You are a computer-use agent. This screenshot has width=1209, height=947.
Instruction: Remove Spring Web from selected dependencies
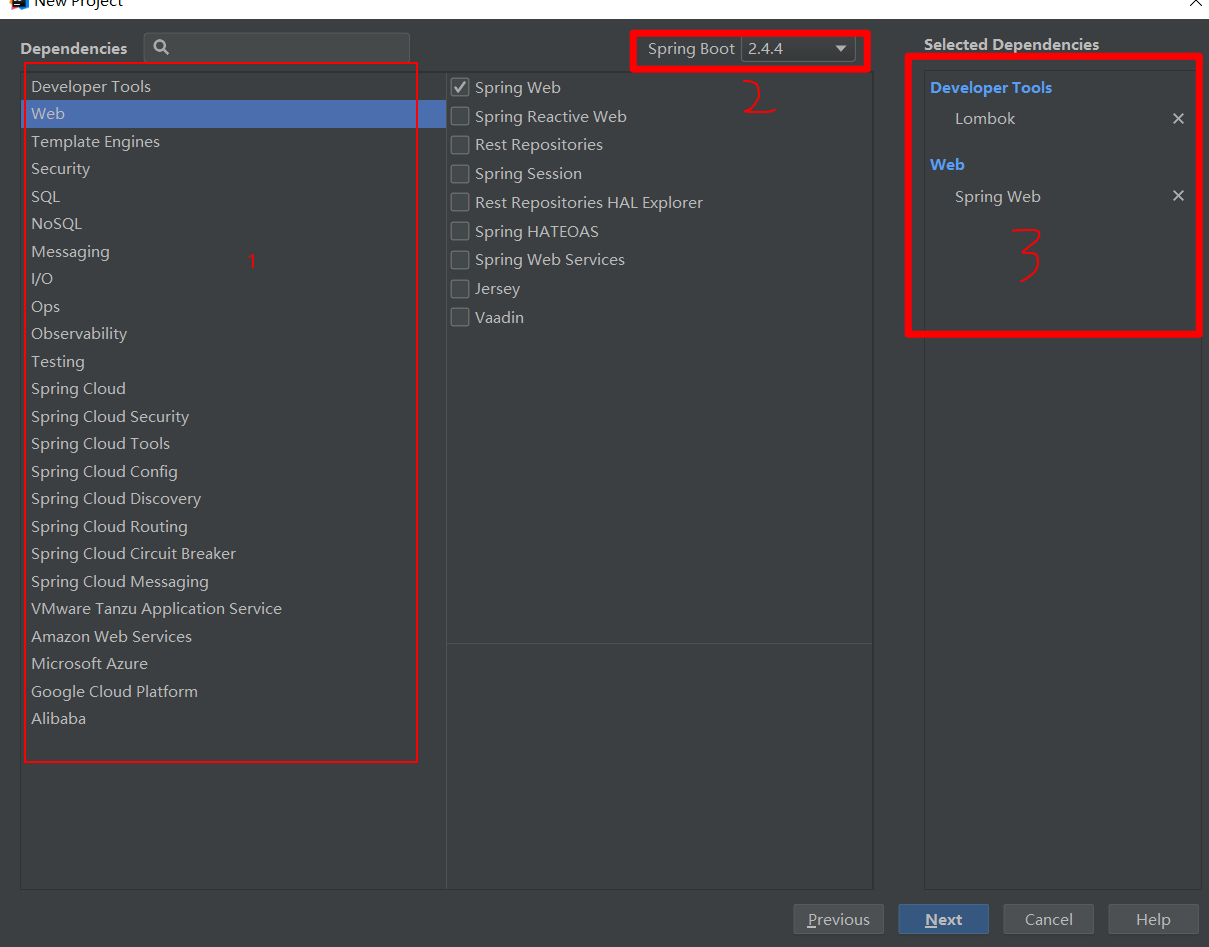click(1178, 196)
